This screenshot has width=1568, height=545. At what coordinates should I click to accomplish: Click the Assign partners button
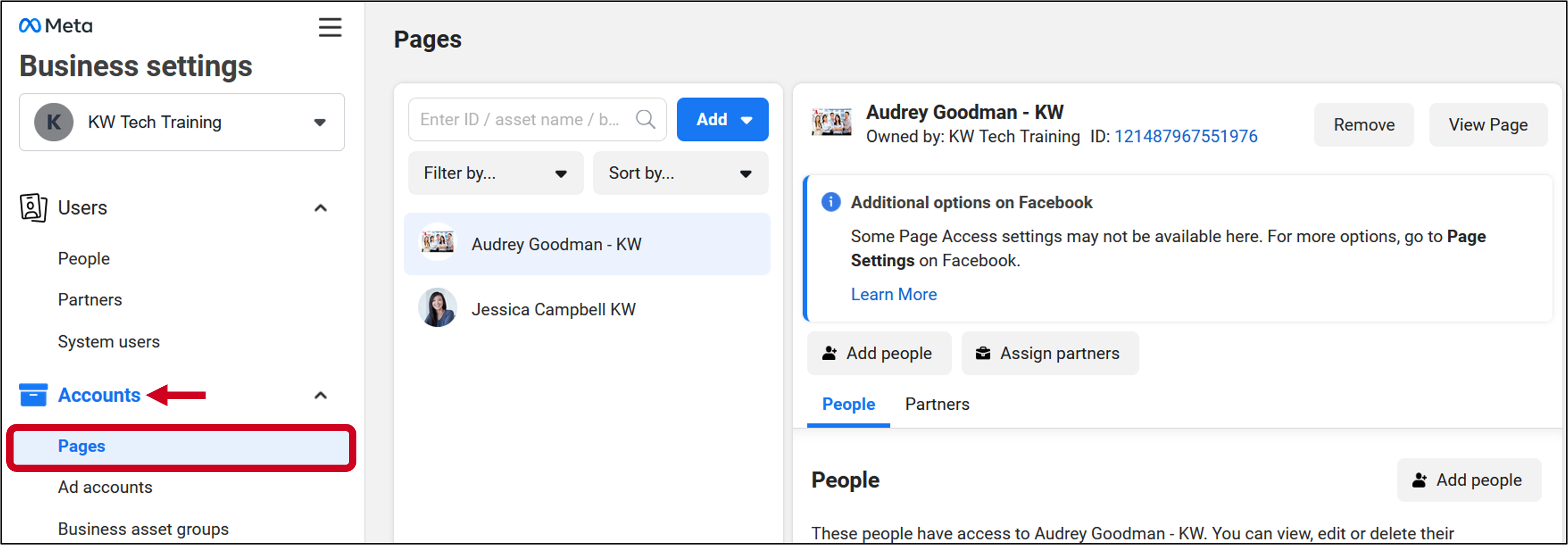point(1050,353)
